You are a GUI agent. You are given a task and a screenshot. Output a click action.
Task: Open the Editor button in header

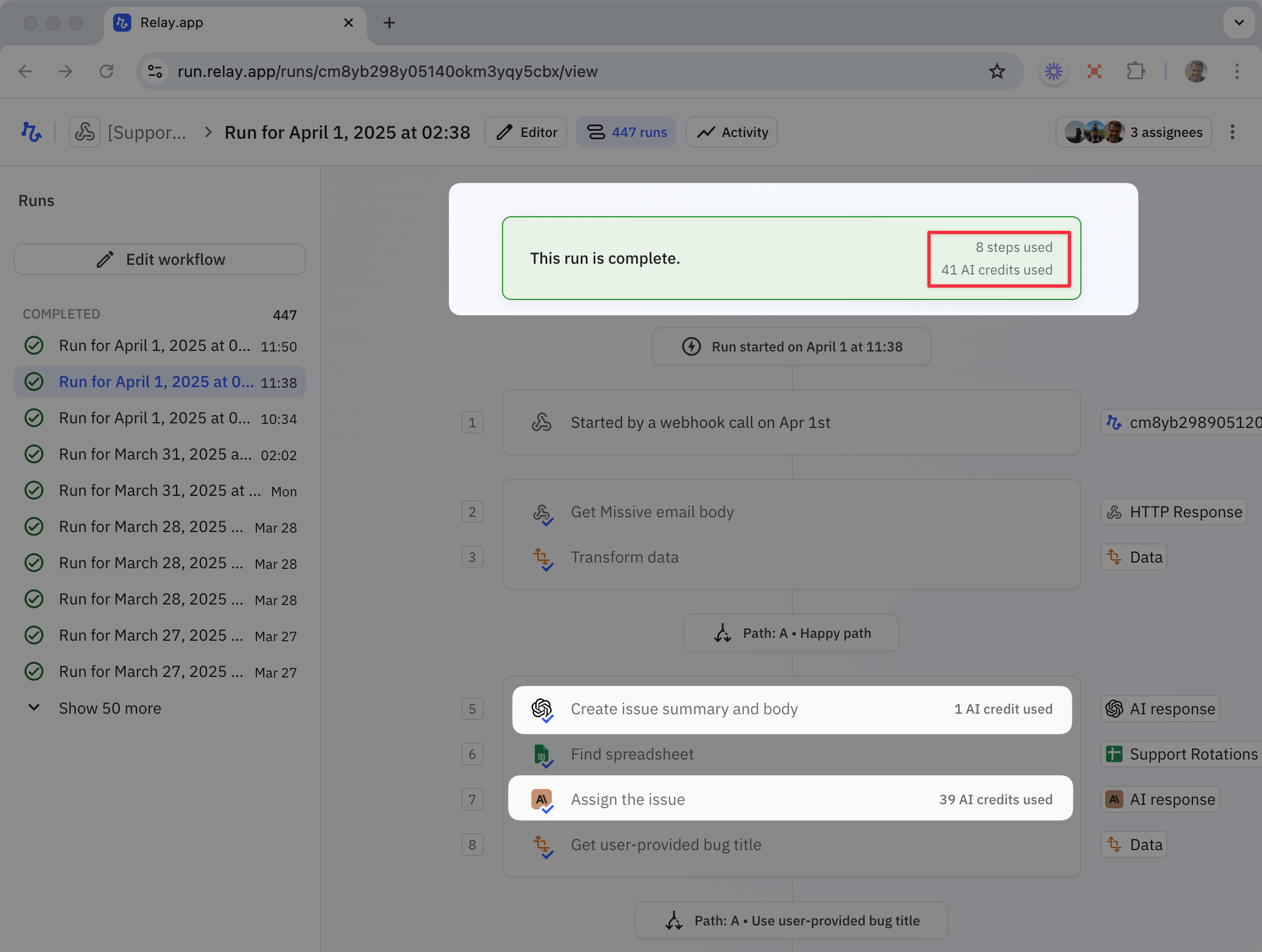click(525, 132)
